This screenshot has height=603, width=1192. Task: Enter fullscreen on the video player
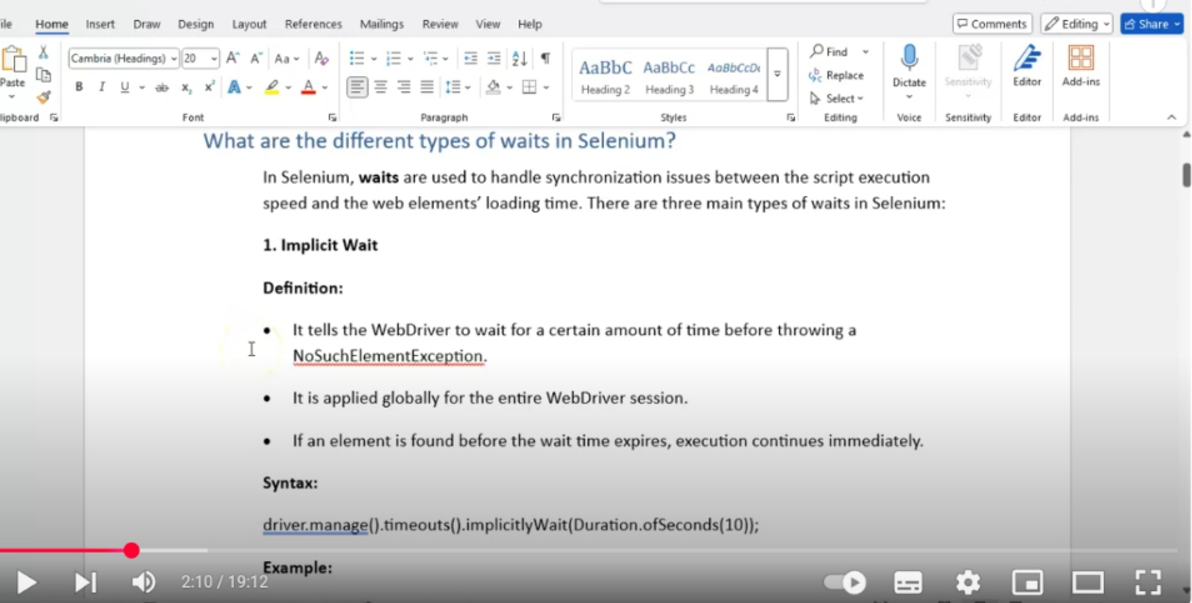click(x=1148, y=582)
